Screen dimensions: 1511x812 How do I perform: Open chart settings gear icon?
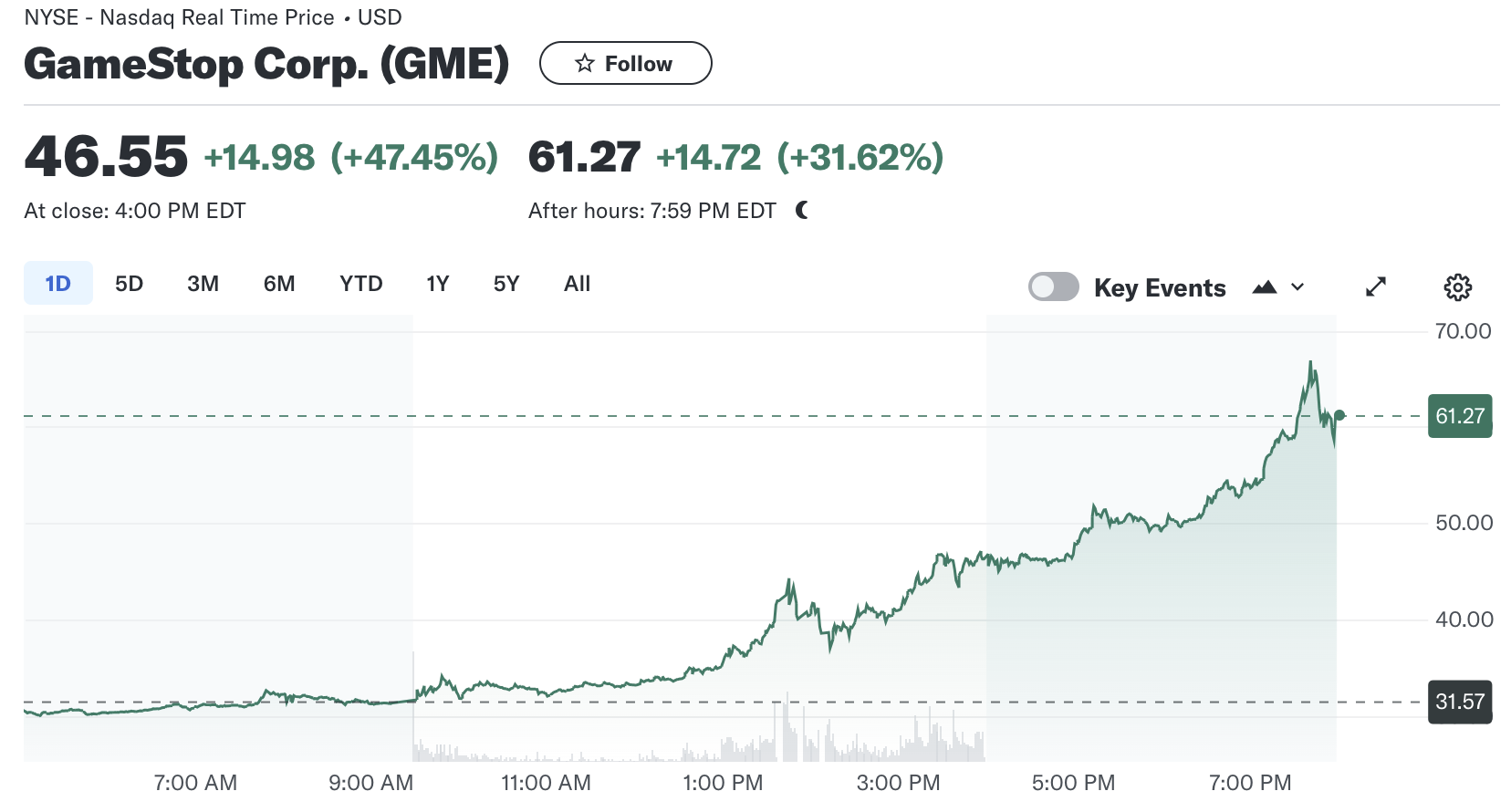[1457, 287]
